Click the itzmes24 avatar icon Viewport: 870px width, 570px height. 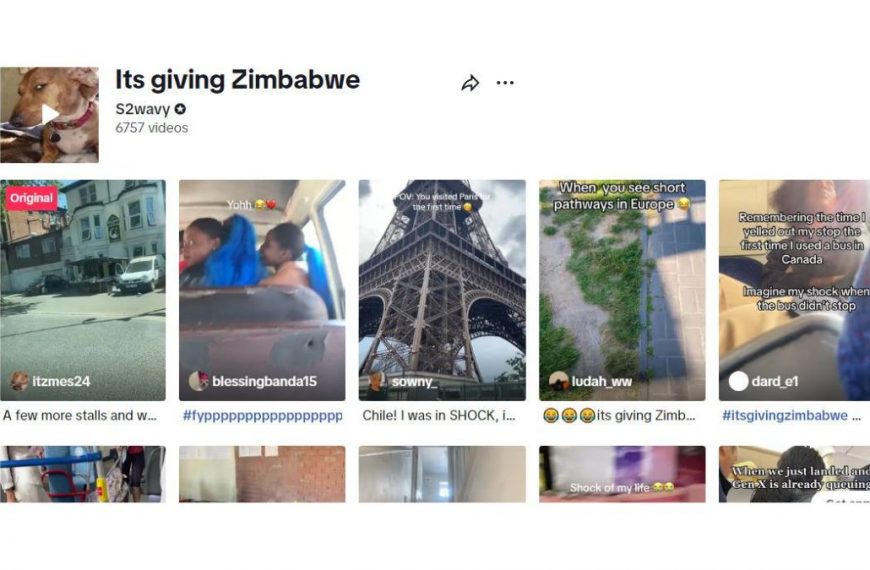(19, 381)
